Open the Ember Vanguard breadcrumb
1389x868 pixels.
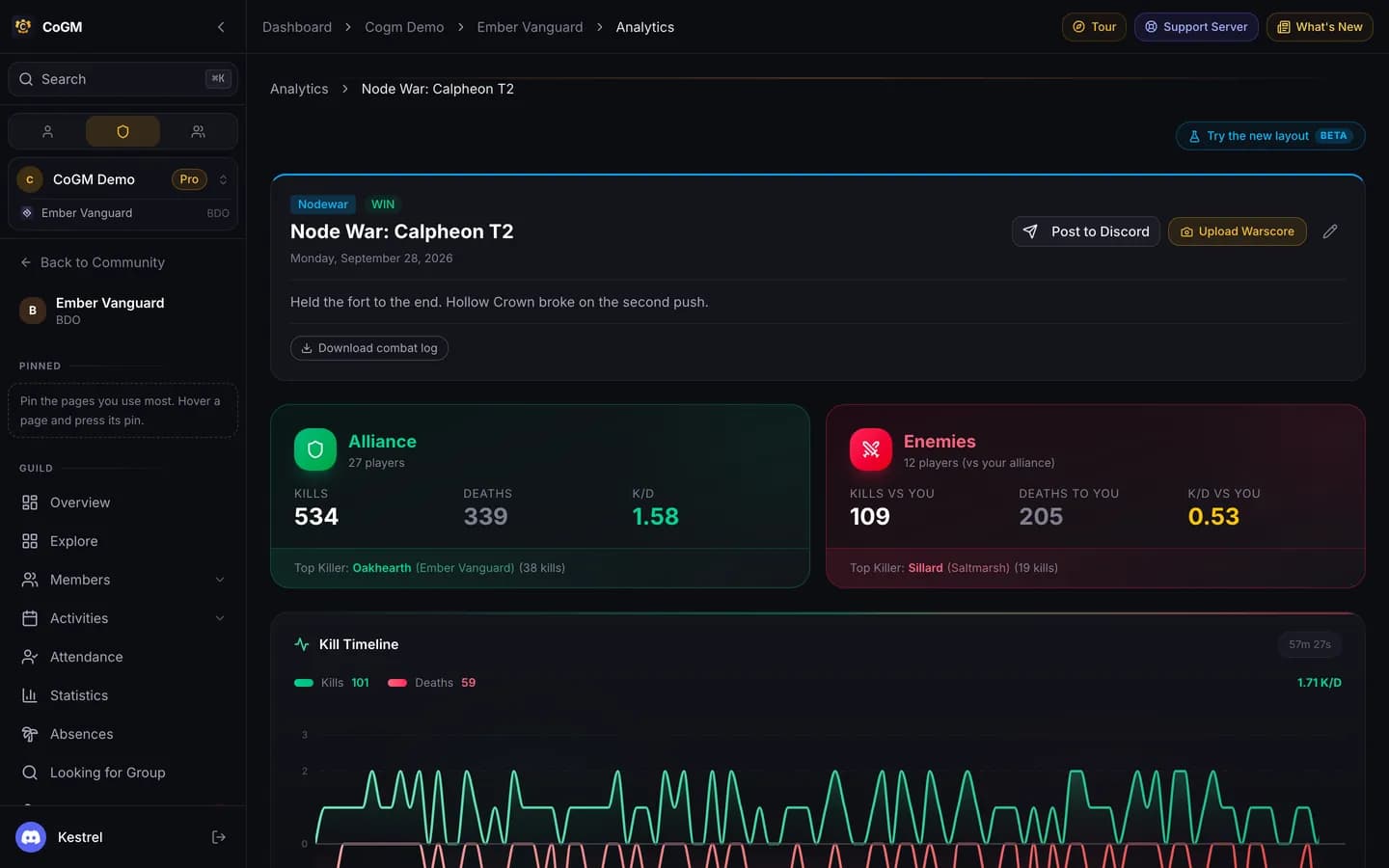[x=530, y=27]
